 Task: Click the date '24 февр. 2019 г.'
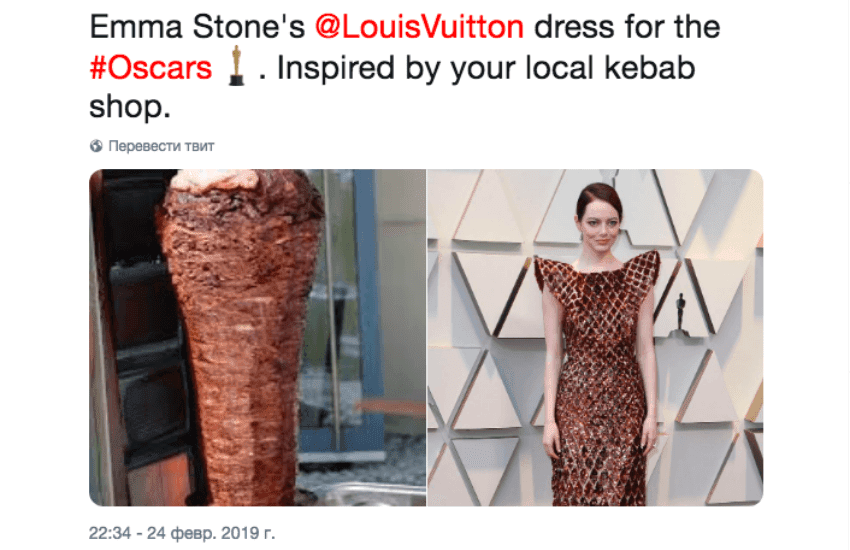tap(211, 533)
